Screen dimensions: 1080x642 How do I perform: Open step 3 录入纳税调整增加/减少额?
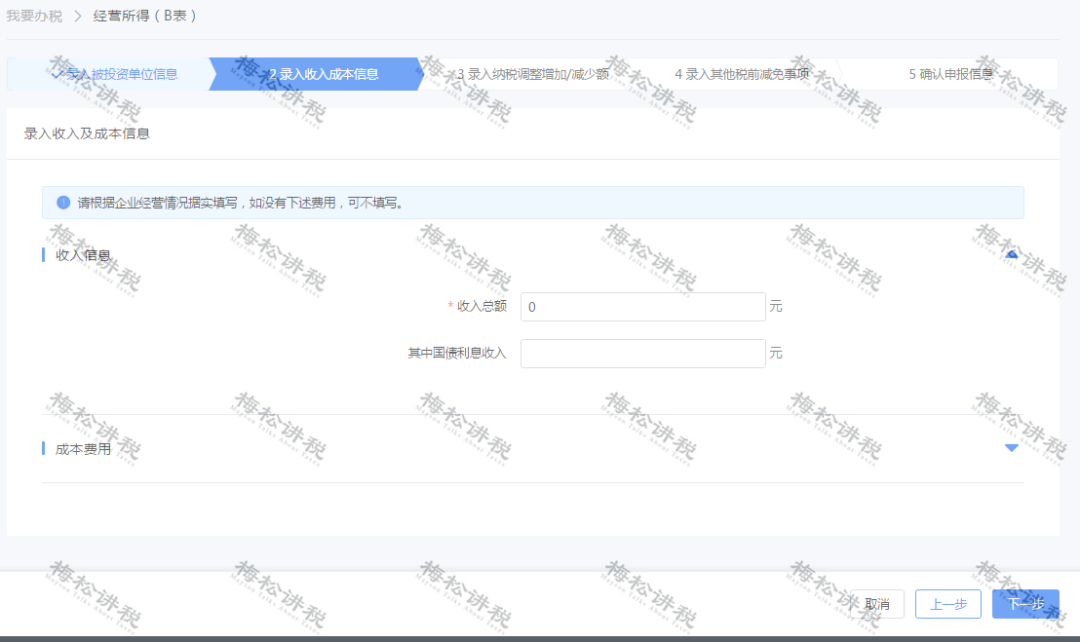click(x=532, y=74)
